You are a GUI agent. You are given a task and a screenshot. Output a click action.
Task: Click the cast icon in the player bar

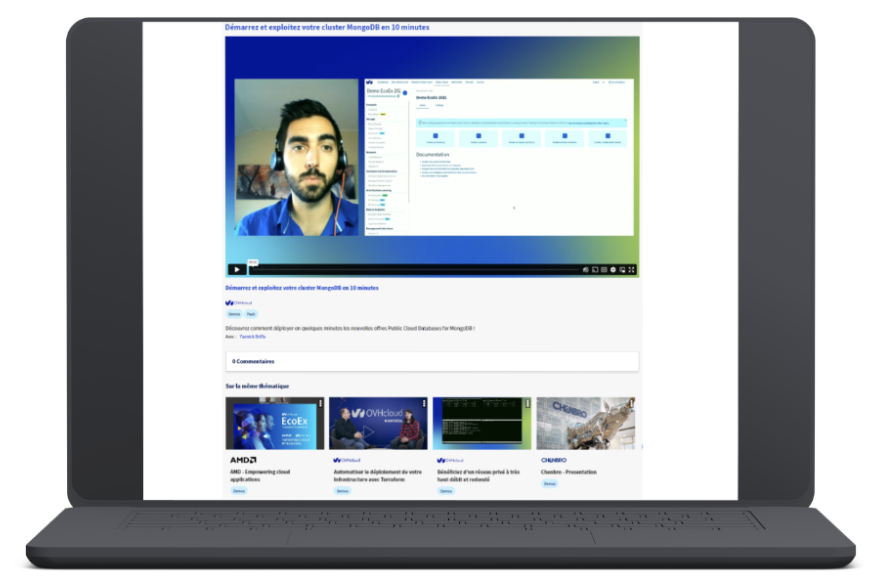[595, 269]
